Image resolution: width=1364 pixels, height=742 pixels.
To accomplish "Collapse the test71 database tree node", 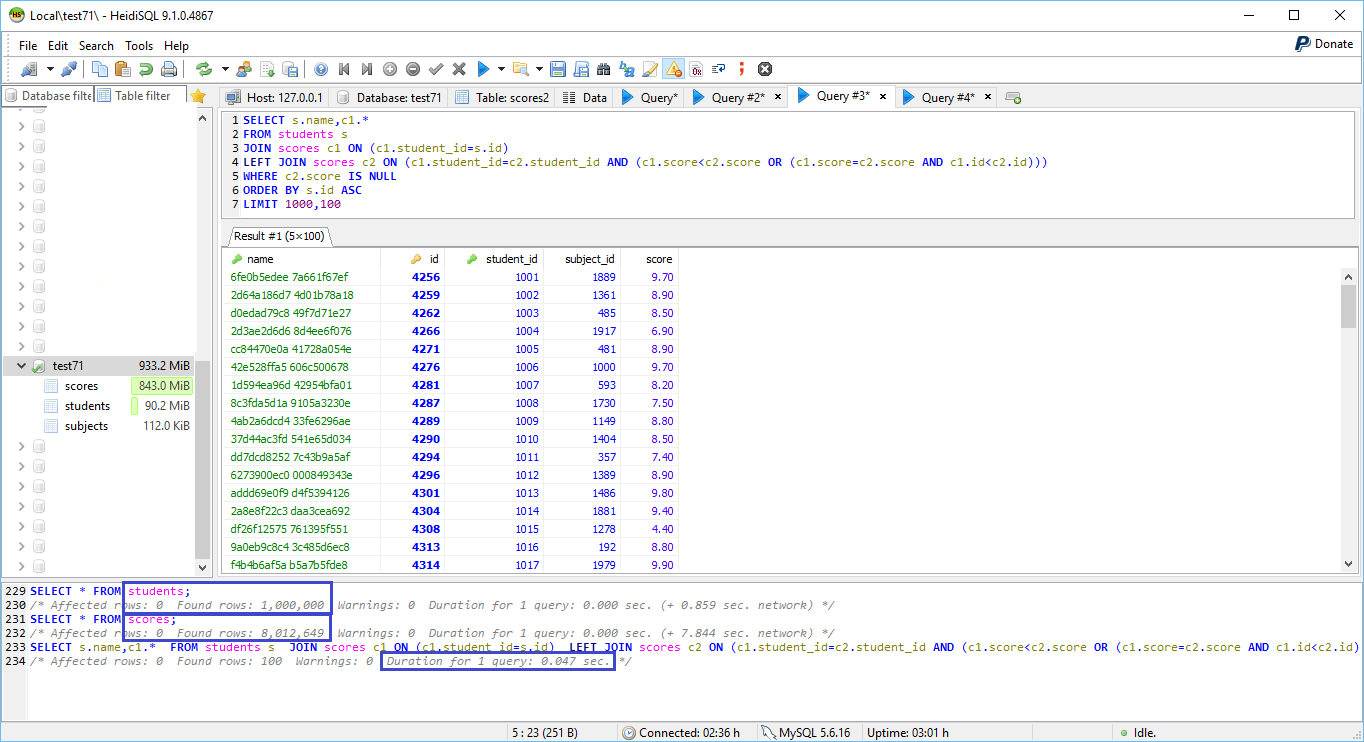I will 21,366.
